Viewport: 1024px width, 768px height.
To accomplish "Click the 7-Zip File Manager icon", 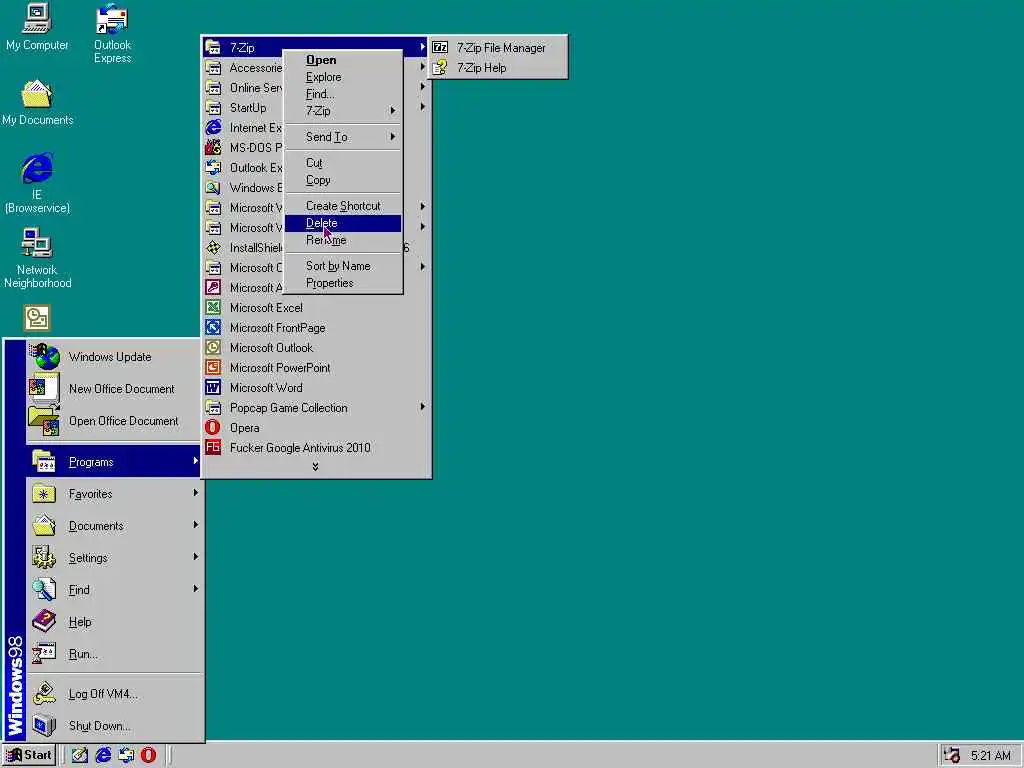I will click(x=440, y=48).
